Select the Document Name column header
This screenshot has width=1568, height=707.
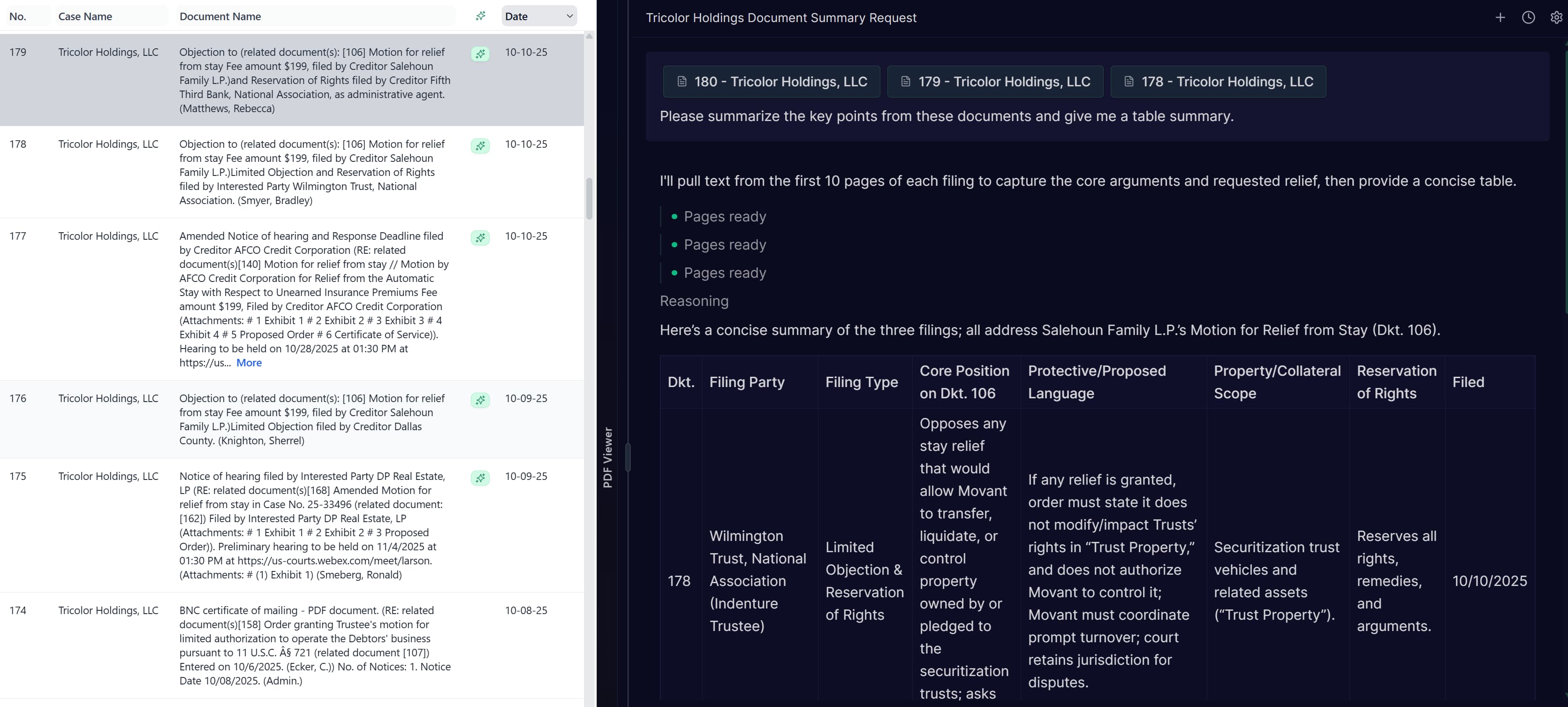pyautogui.click(x=220, y=16)
